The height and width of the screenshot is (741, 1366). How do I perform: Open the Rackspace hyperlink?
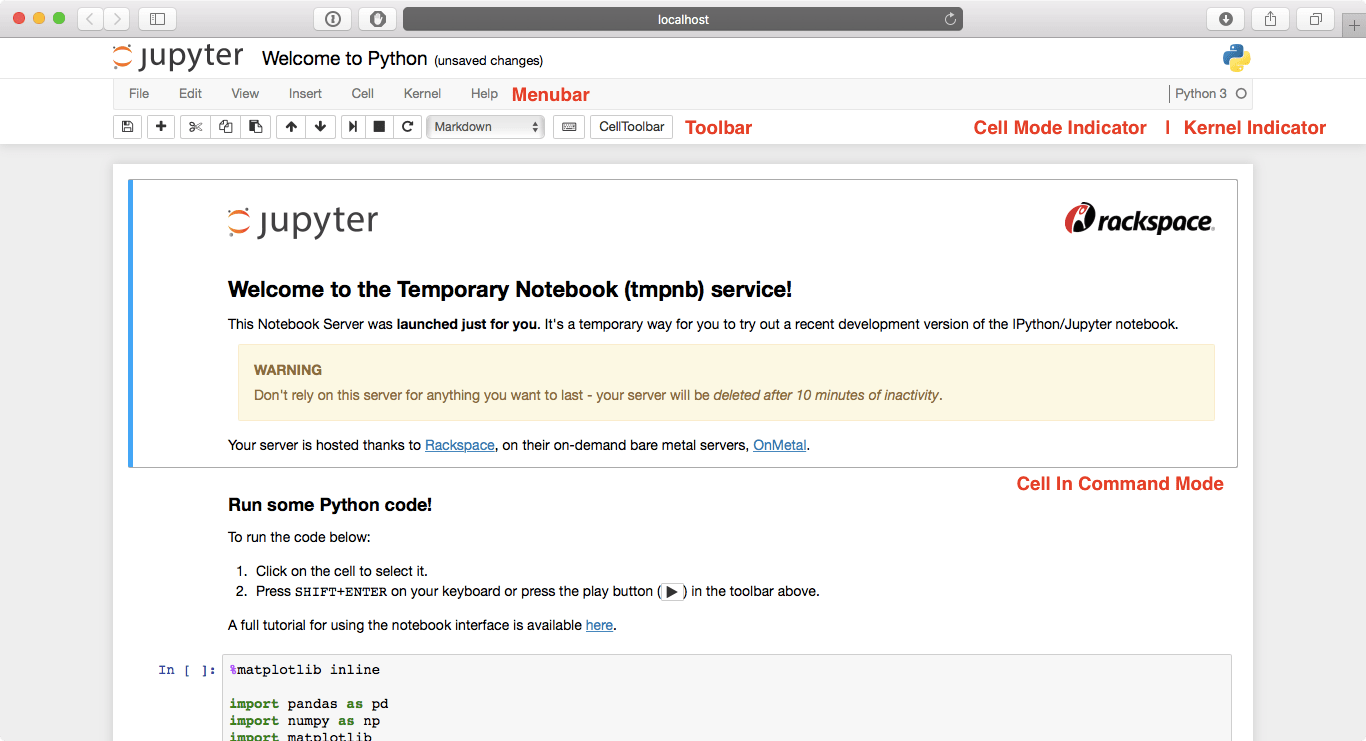click(459, 445)
